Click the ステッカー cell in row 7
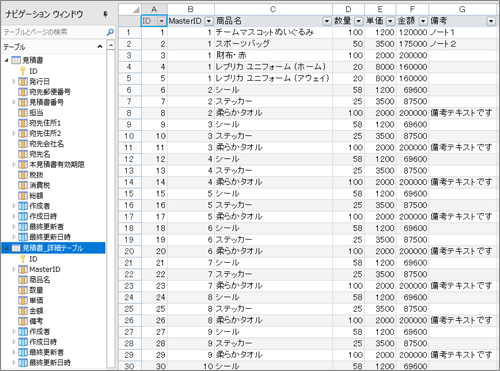The height and width of the screenshot is (371, 500). tap(273, 101)
